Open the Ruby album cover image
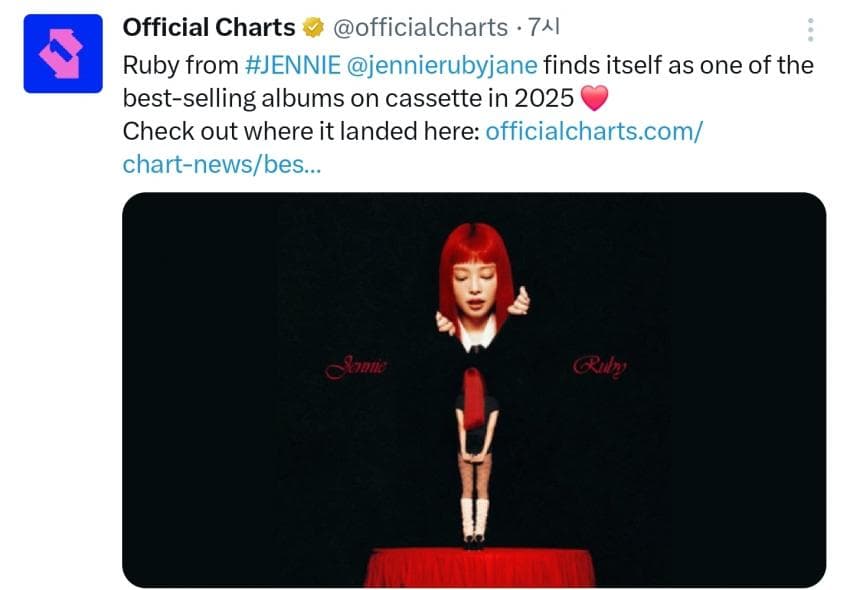This screenshot has height=590, width=850. tap(474, 390)
